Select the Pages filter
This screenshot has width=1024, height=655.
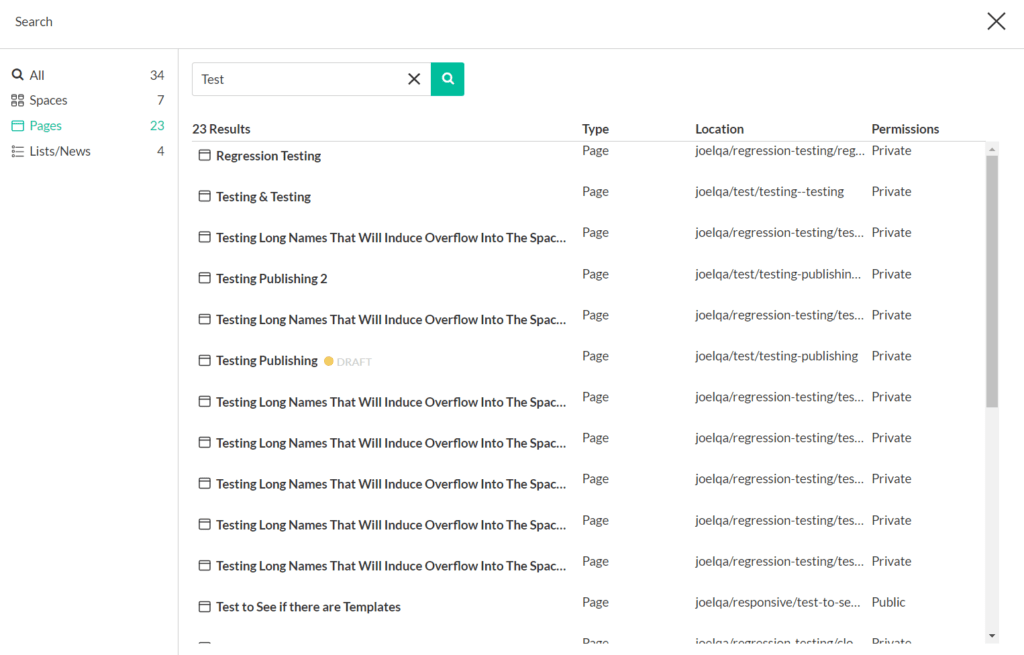(45, 125)
